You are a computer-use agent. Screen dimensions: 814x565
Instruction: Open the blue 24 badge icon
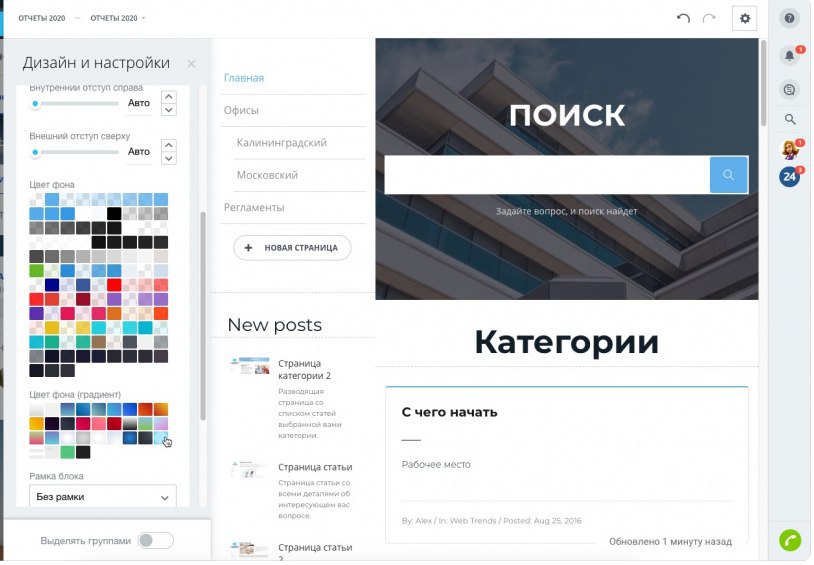790,177
